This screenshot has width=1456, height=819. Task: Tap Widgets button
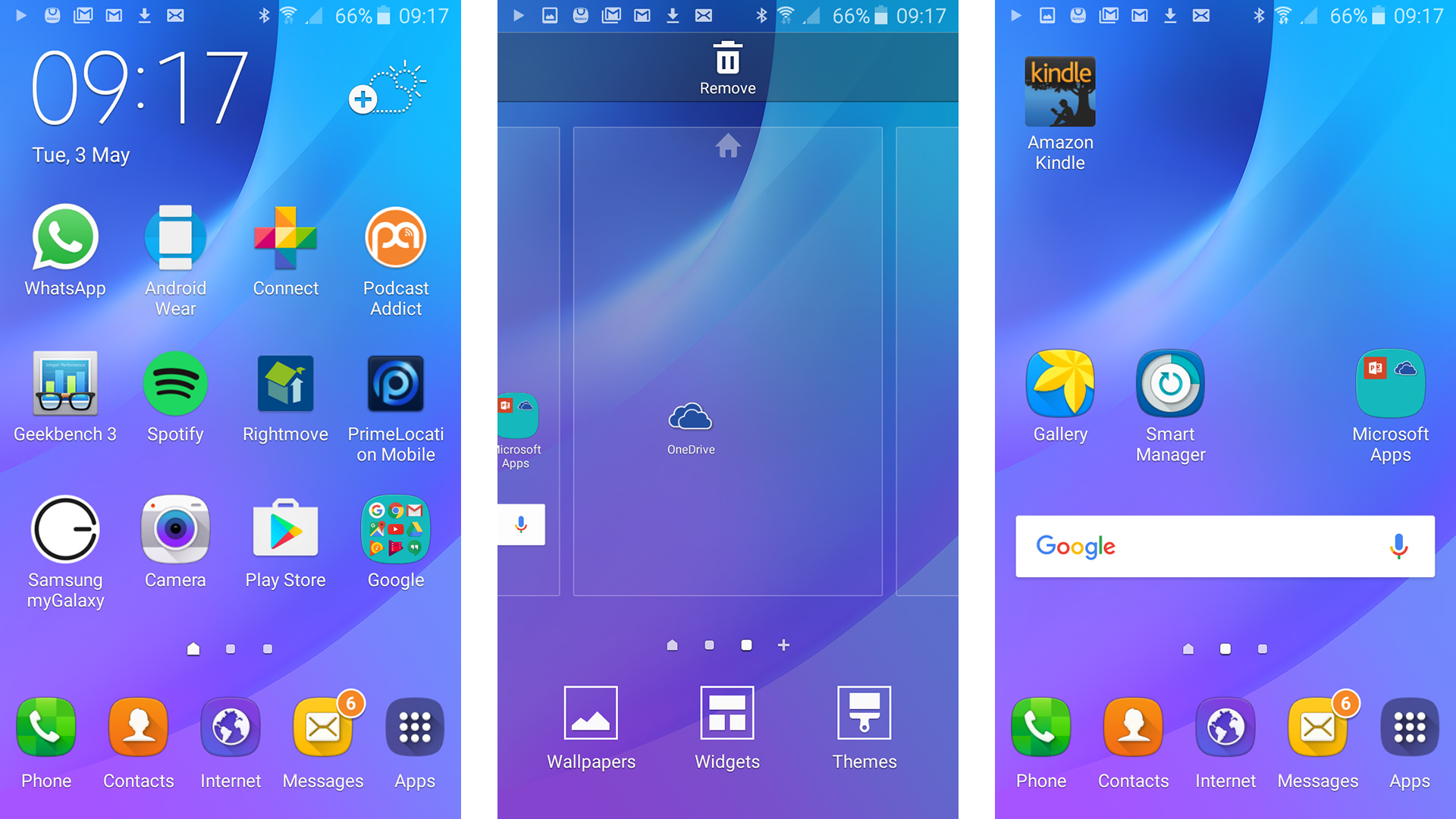click(x=727, y=735)
